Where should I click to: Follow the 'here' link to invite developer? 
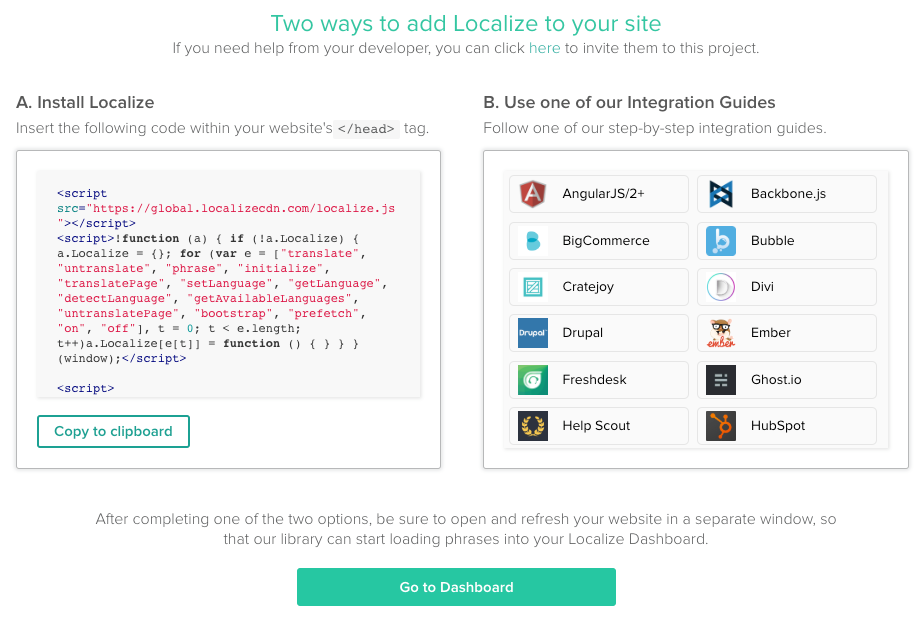[544, 48]
